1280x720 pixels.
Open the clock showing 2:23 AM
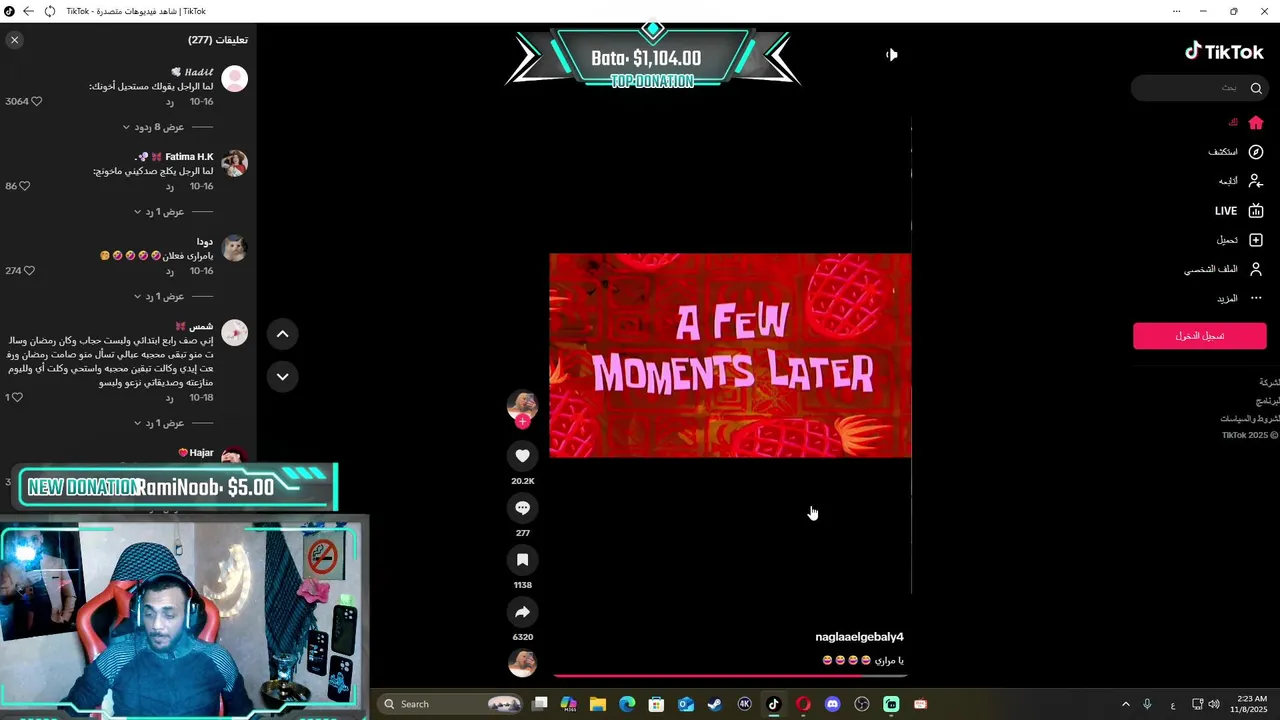point(1250,704)
